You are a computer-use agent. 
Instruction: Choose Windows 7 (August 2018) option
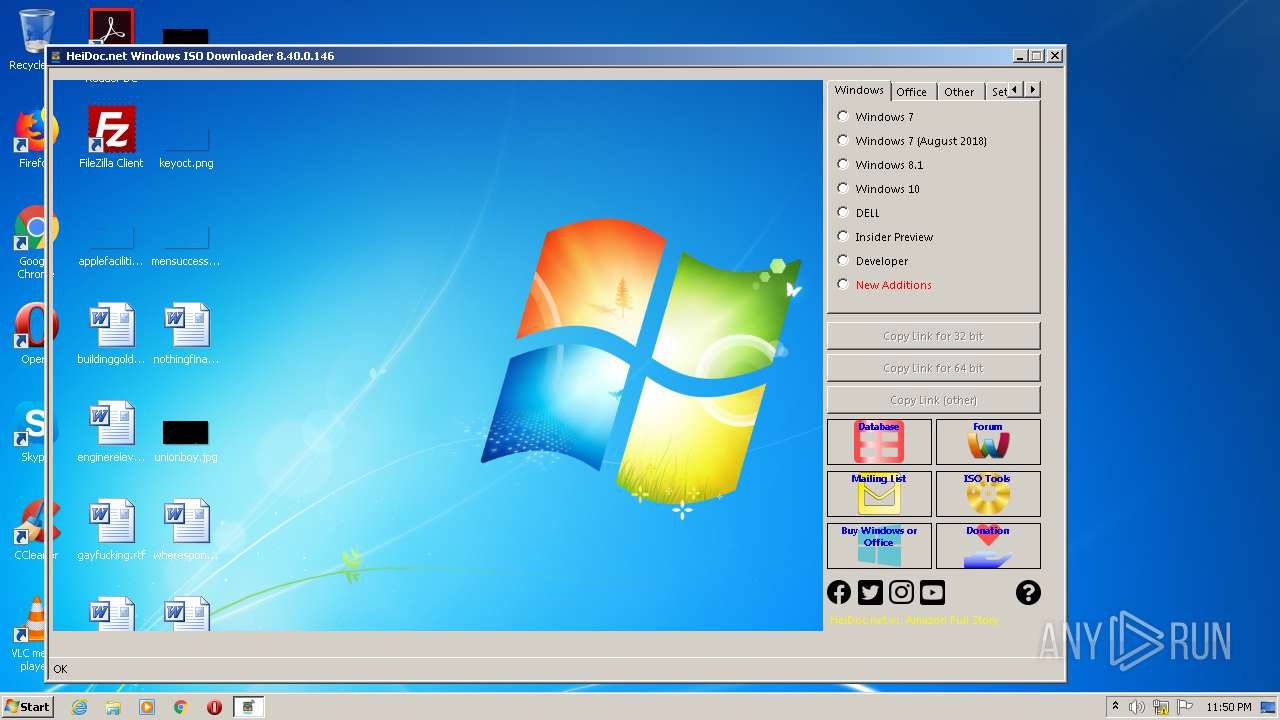pos(843,141)
